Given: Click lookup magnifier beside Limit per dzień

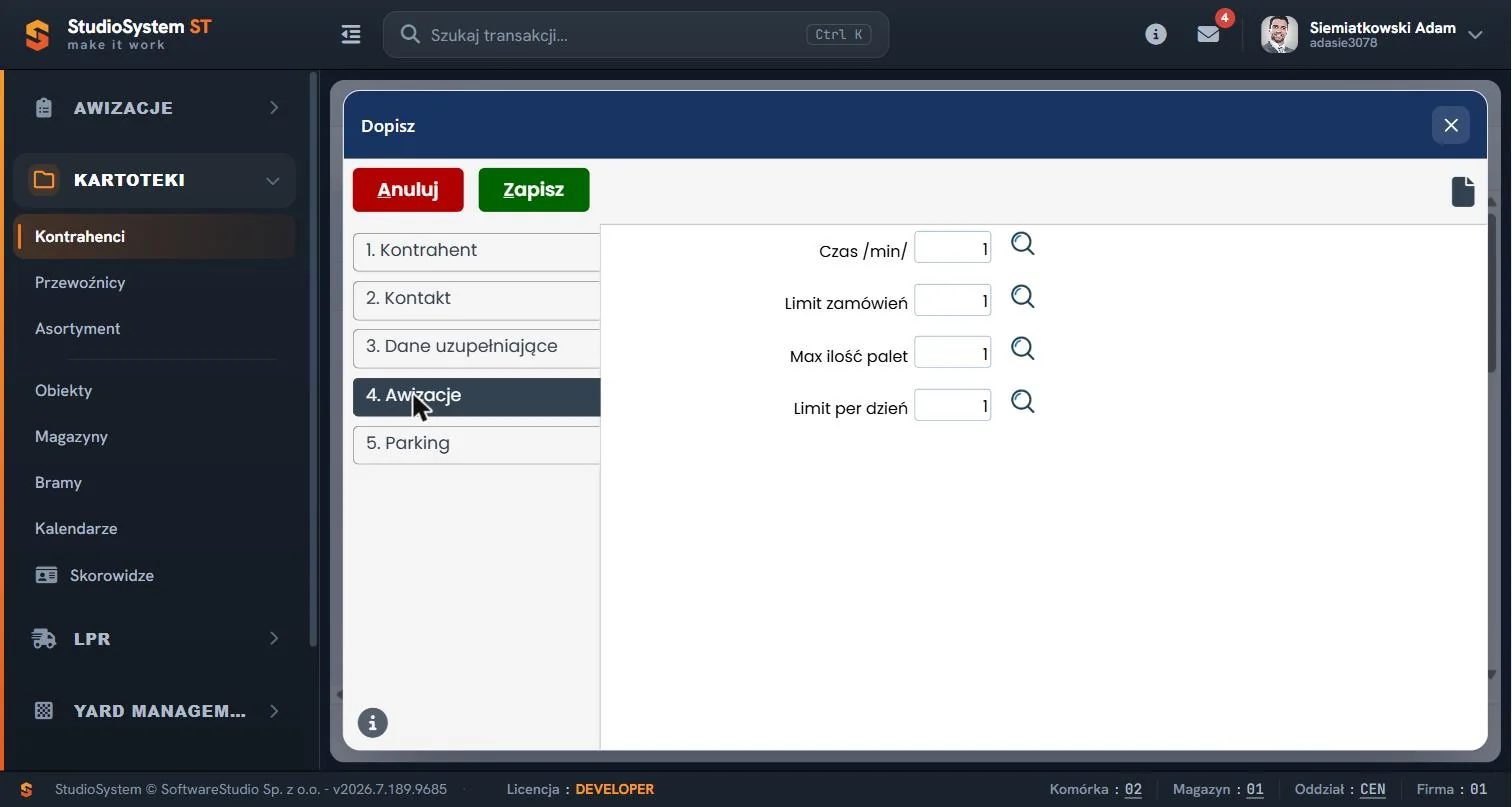Looking at the screenshot, I should [x=1022, y=402].
